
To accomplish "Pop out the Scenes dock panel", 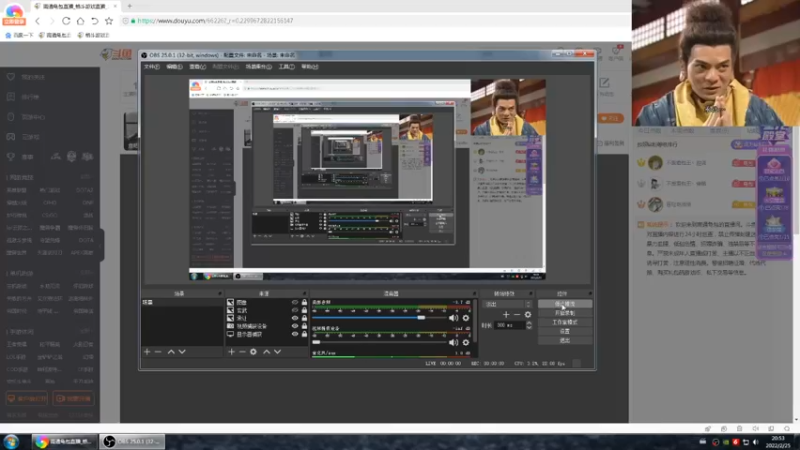I will coord(220,293).
